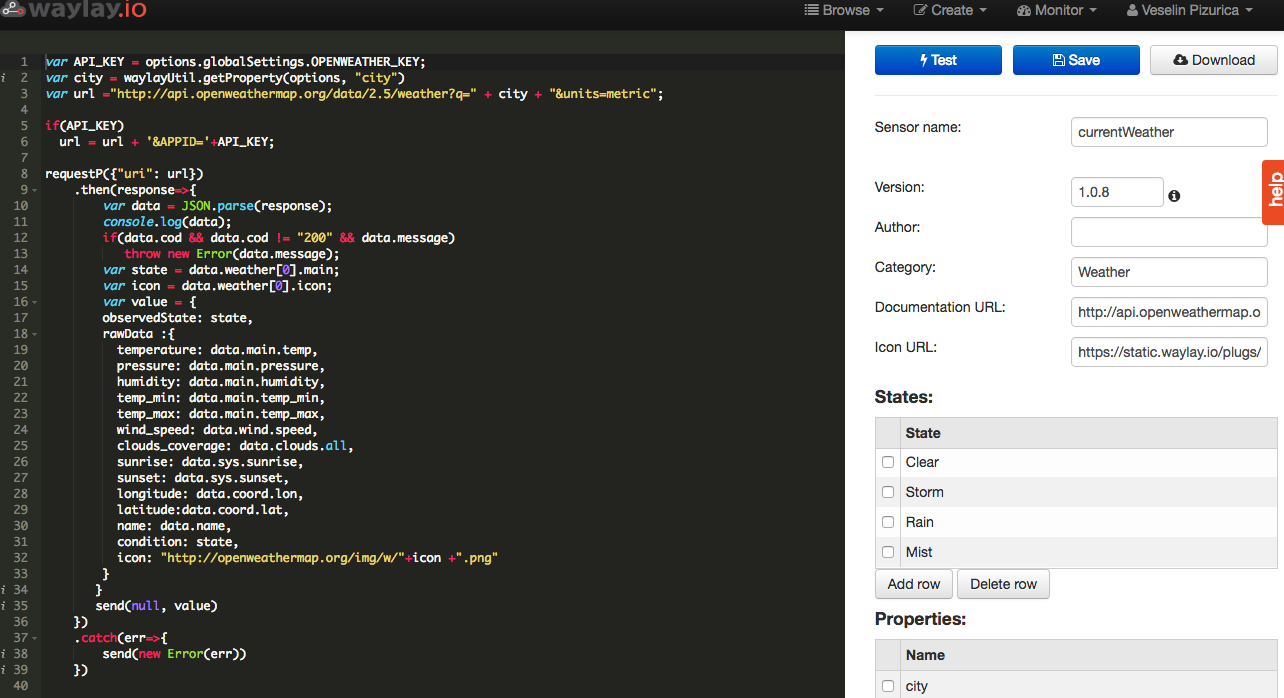The height and width of the screenshot is (698, 1284).
Task: Check the city property checkbox
Action: pyautogui.click(x=888, y=686)
